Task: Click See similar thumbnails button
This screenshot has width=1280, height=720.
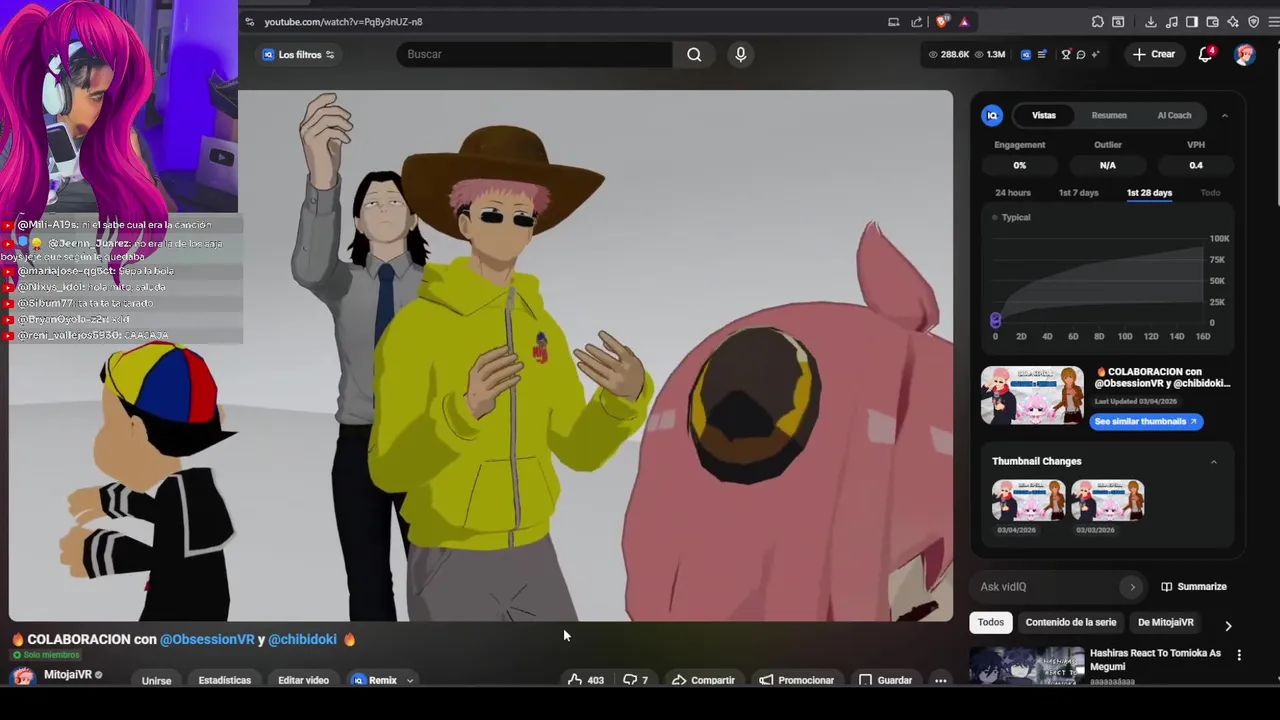Action: (x=1145, y=422)
